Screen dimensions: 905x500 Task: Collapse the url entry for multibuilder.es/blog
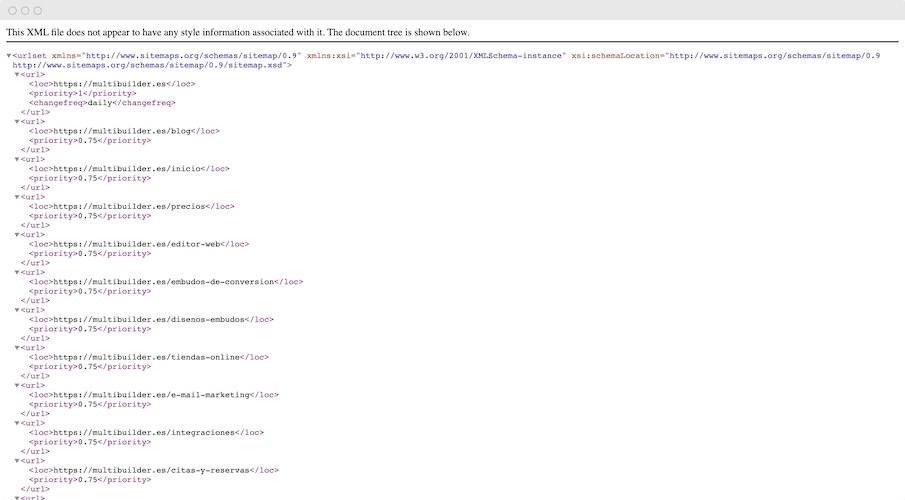coord(17,122)
